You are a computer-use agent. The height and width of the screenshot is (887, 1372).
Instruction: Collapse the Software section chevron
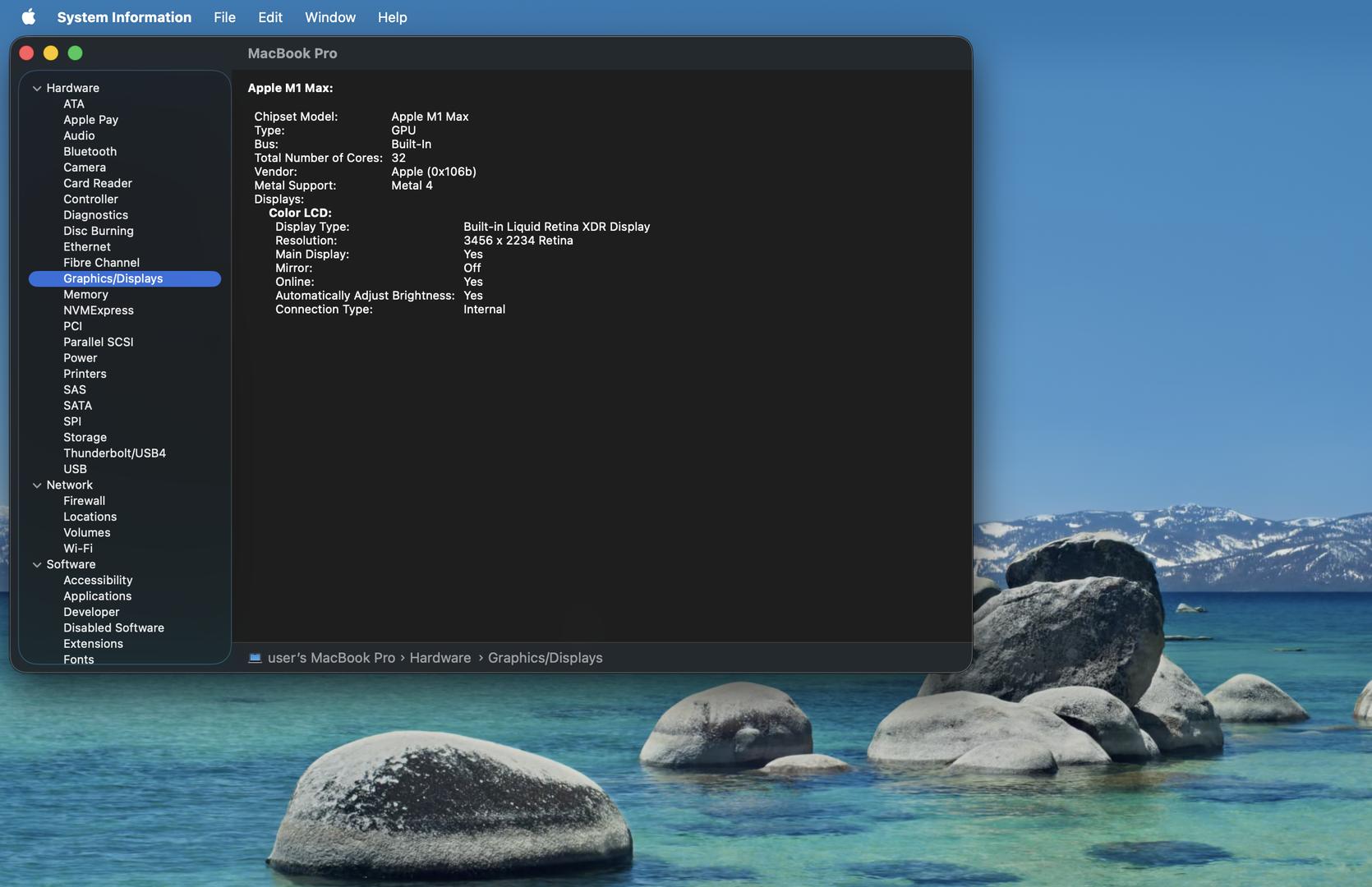37,565
